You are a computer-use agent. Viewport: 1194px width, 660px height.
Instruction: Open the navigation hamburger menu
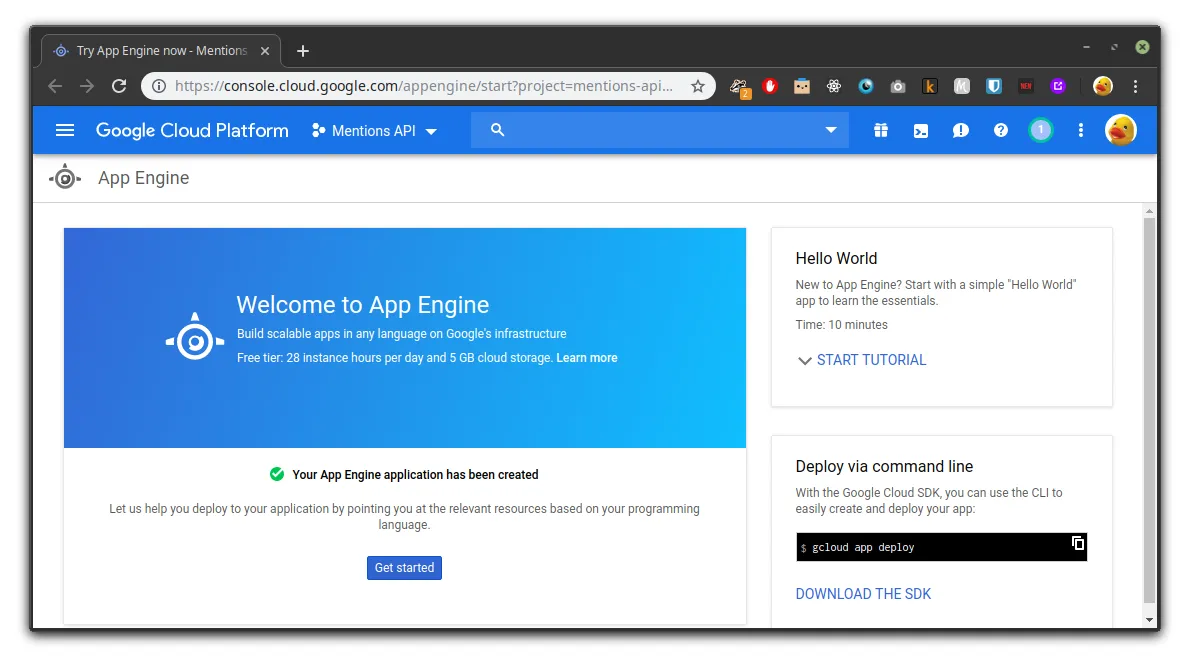pos(65,130)
